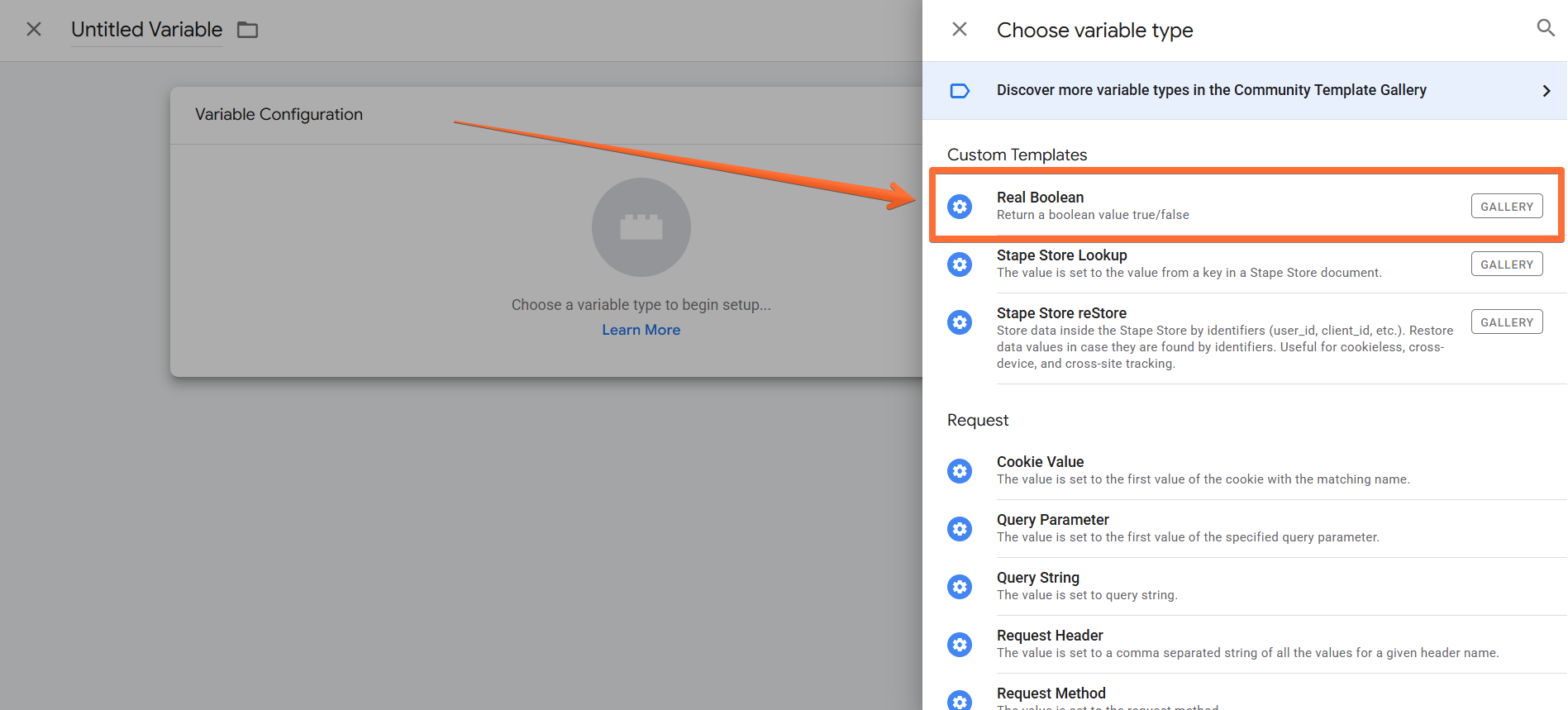Close the Untitled Variable editor

click(x=34, y=30)
